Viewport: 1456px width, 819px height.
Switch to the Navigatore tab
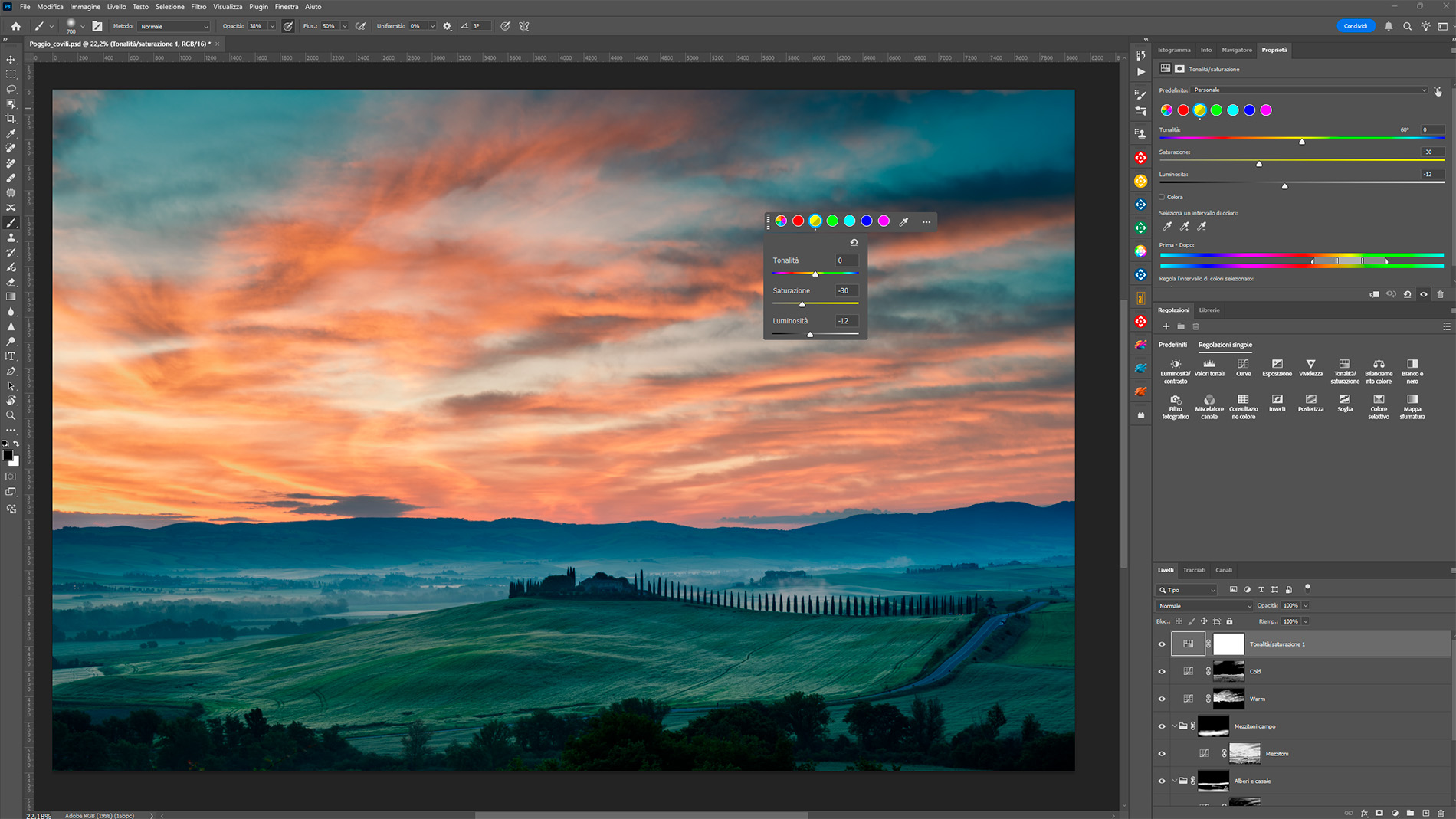coord(1237,50)
